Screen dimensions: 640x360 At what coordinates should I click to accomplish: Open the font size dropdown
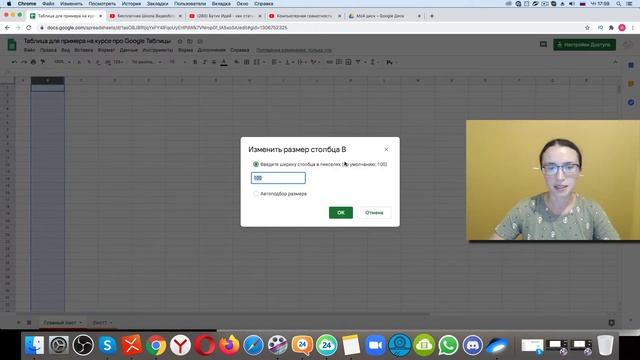[x=178, y=62]
